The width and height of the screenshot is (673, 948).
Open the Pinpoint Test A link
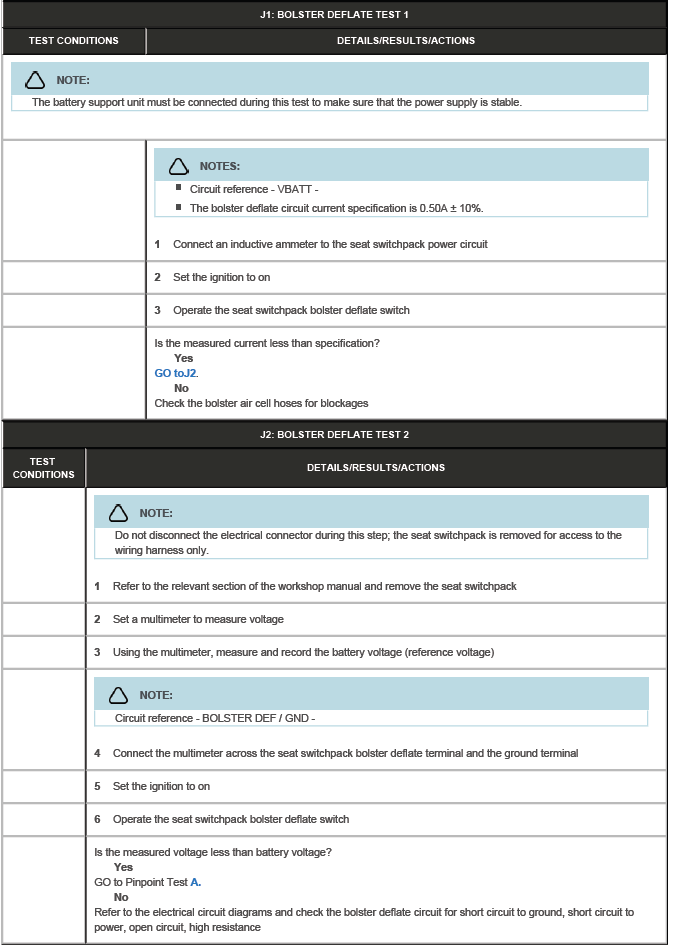[195, 882]
